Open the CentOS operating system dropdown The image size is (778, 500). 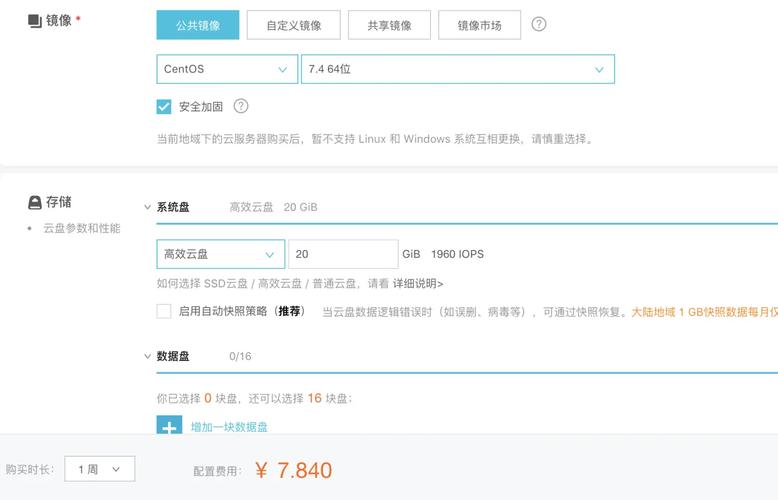coord(227,69)
